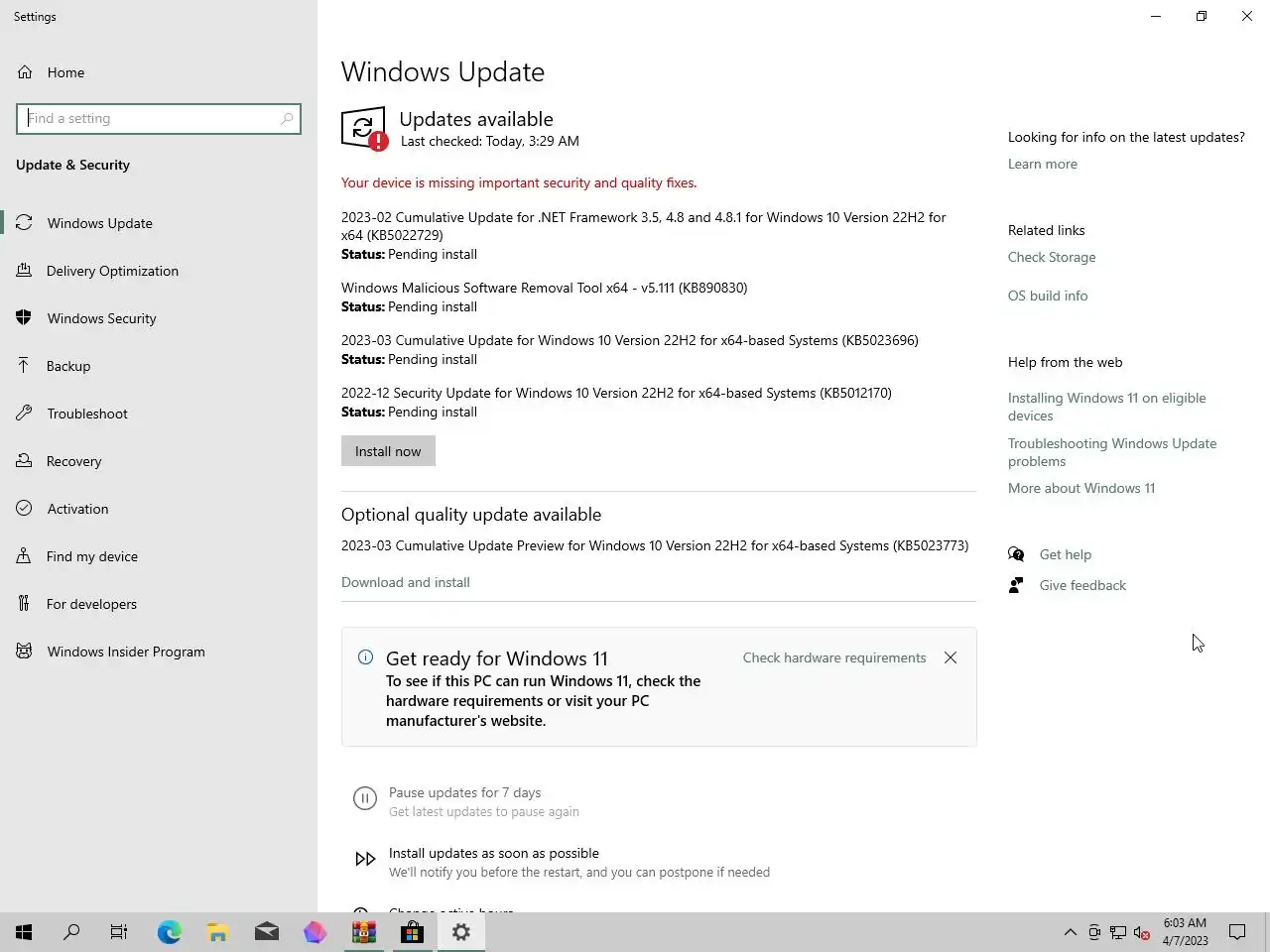Viewport: 1270px width, 952px height.
Task: Click the taskbar clock showing 6:03 AM
Action: tap(1186, 932)
